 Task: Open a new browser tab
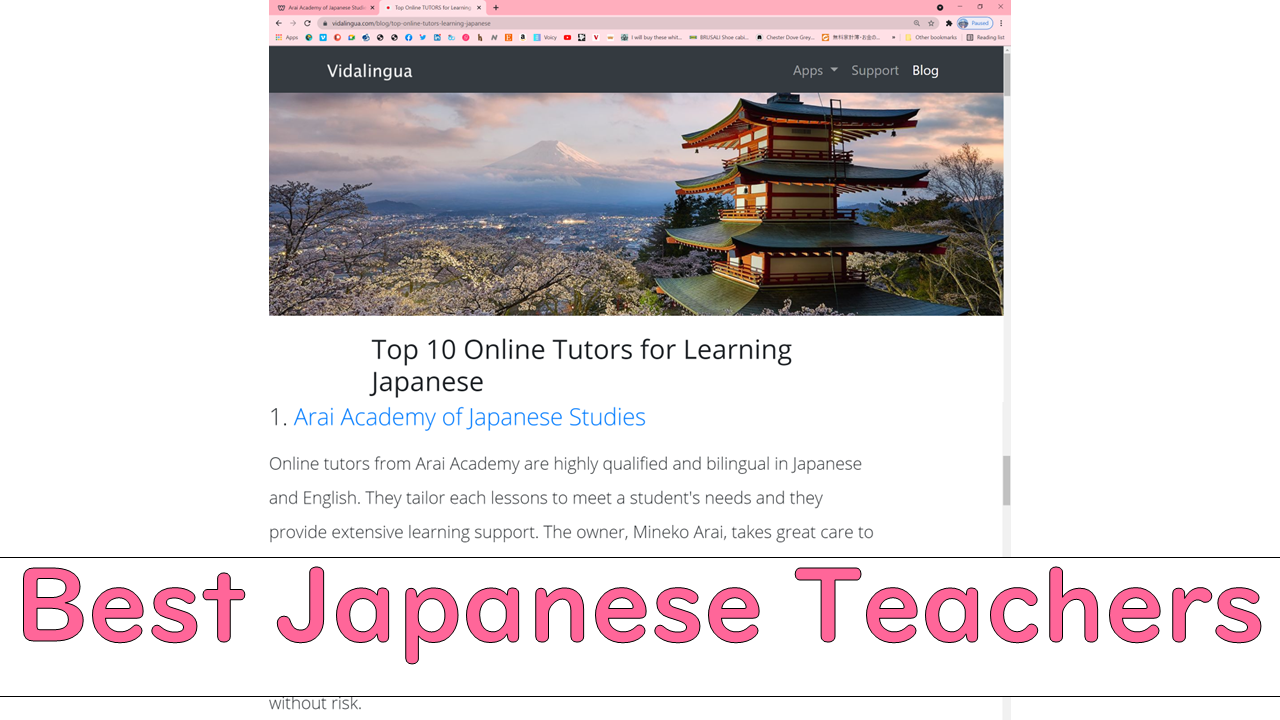(496, 7)
